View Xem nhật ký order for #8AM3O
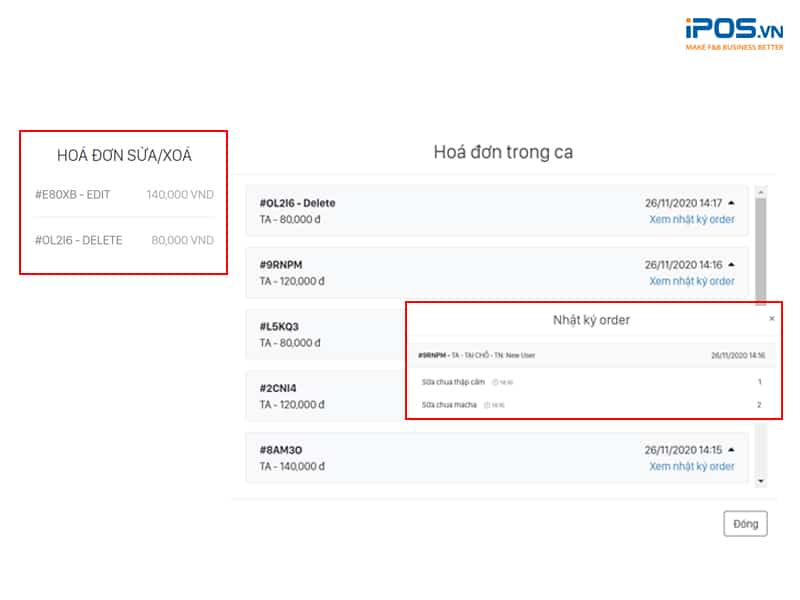Screen dimensions: 800x600 [x=691, y=466]
